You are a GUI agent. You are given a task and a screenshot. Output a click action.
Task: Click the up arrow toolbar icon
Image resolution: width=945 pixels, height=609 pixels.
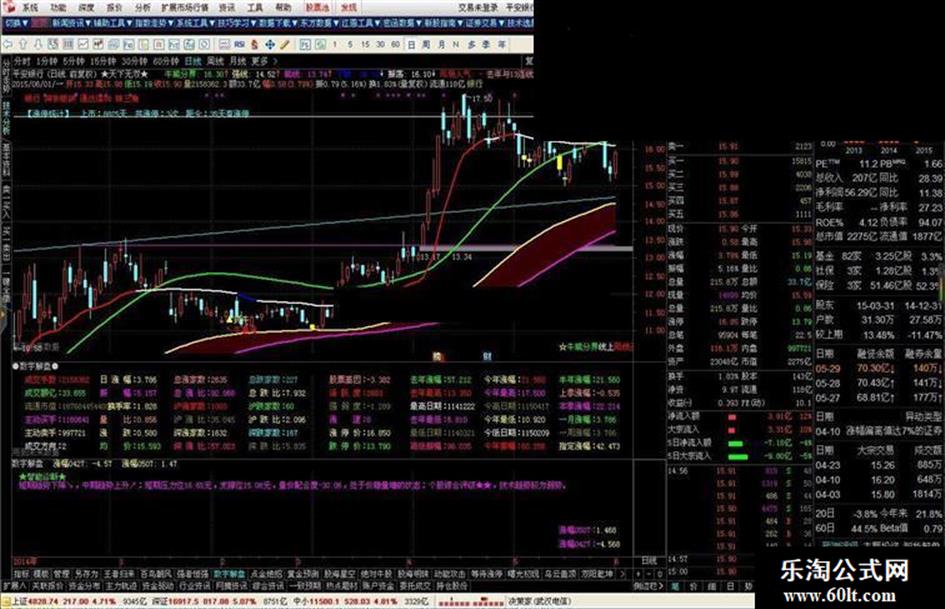click(x=23, y=45)
